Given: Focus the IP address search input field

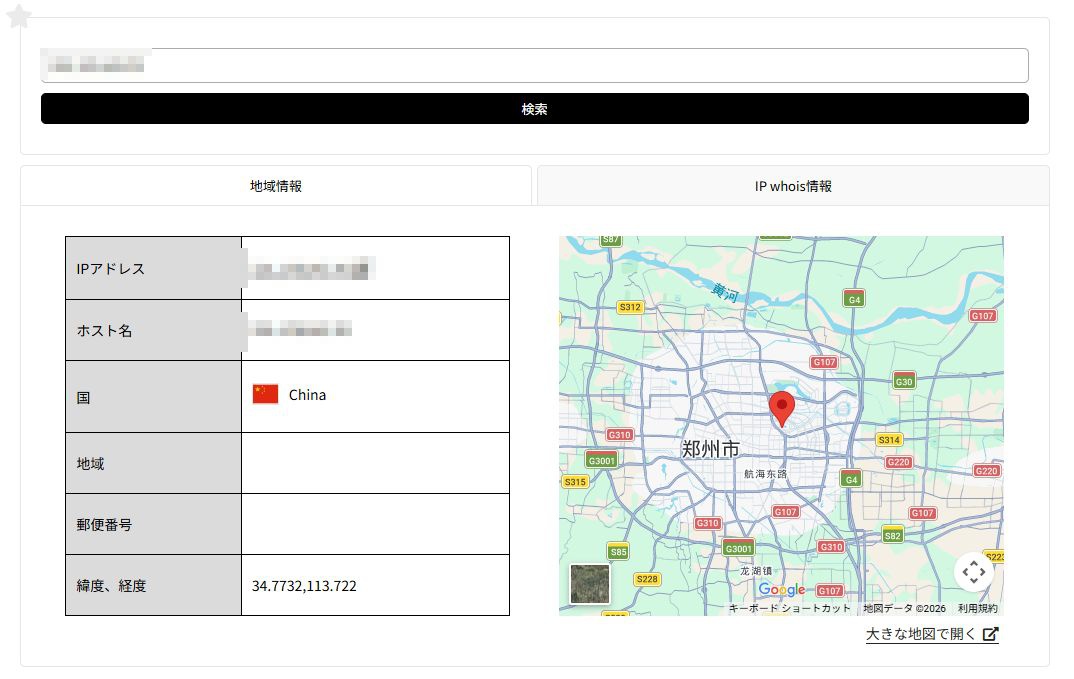Looking at the screenshot, I should [534, 66].
